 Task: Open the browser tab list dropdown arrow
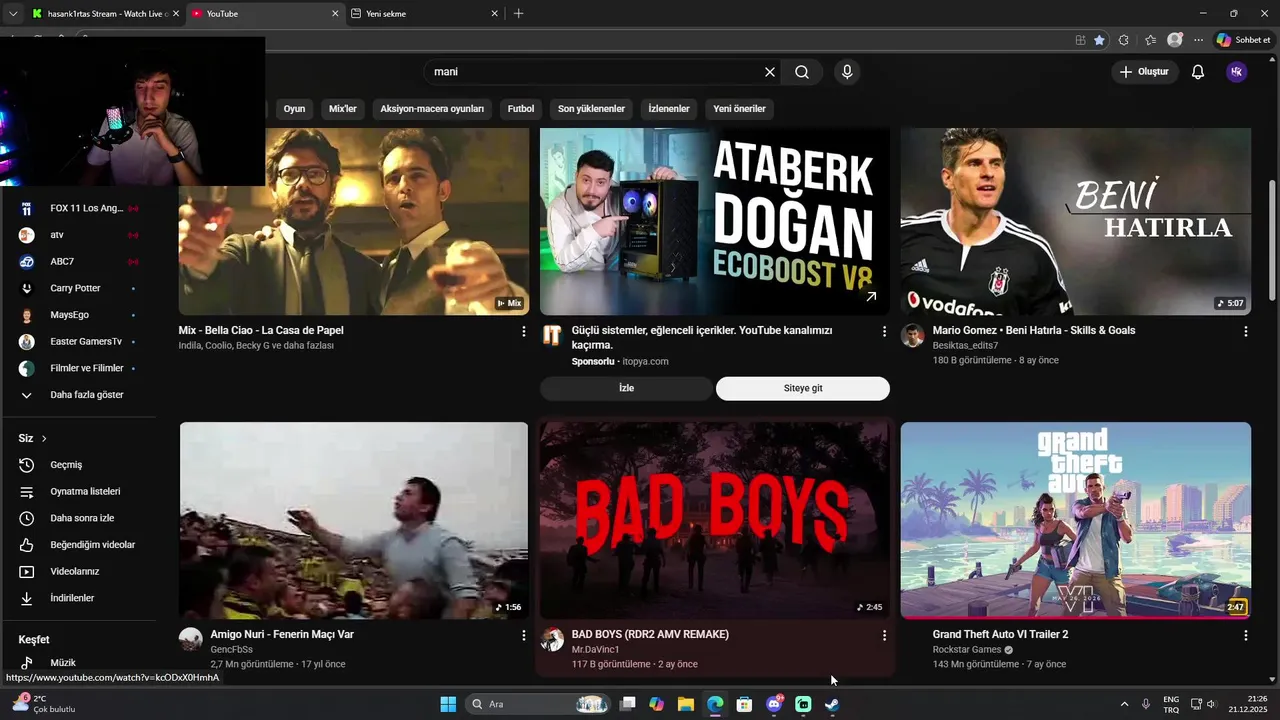(13, 14)
